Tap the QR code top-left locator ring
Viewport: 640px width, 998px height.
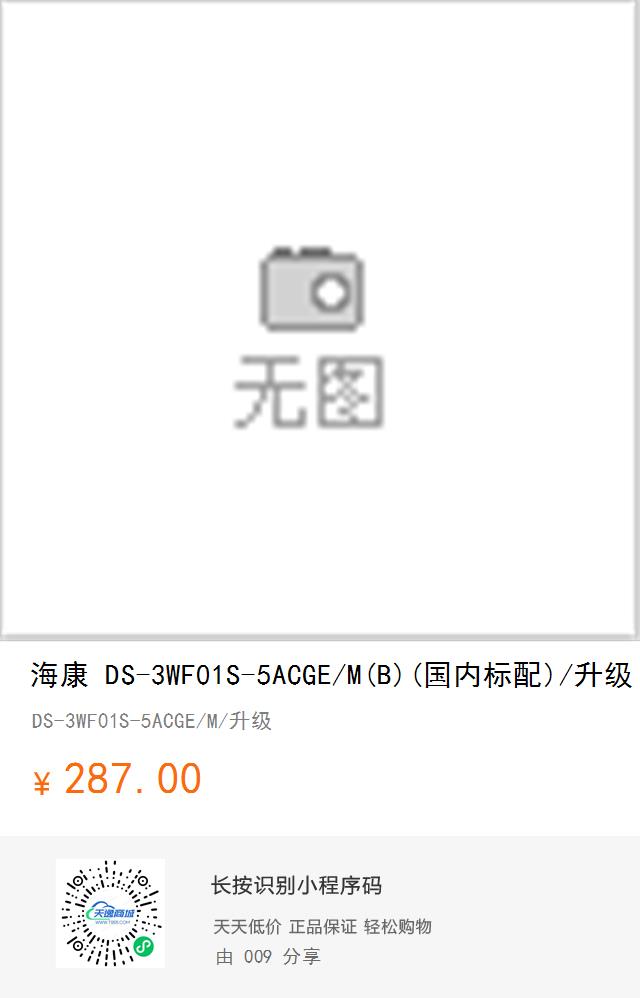[79, 881]
